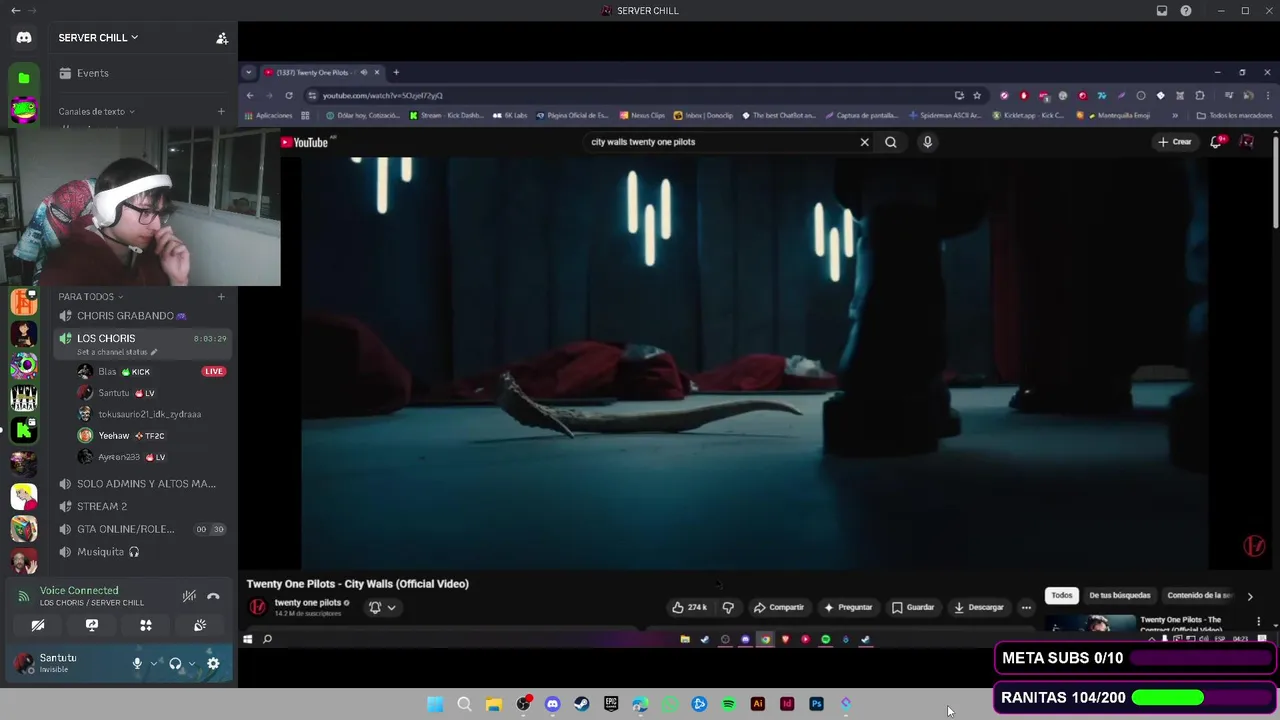Click Set a channel status link

click(x=117, y=352)
